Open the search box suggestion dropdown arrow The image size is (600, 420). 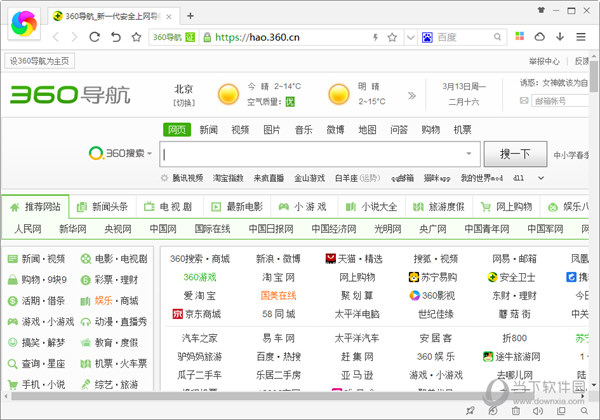tap(469, 154)
